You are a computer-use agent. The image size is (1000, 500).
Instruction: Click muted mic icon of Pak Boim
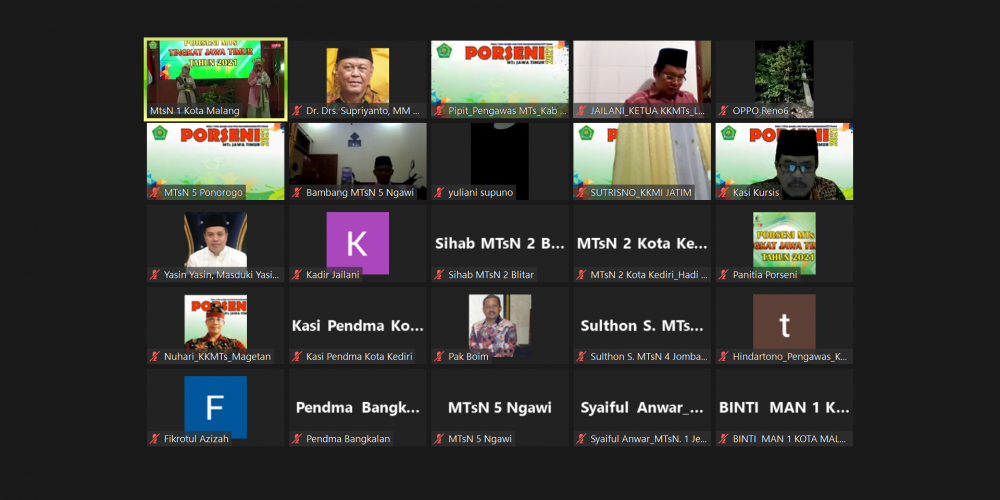tap(439, 357)
